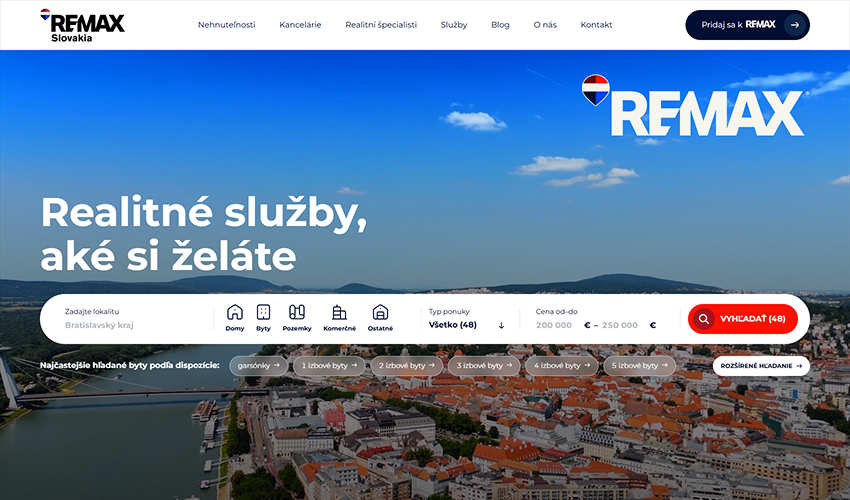Select the Domy property type icon
The height and width of the screenshot is (500, 850).
point(235,318)
